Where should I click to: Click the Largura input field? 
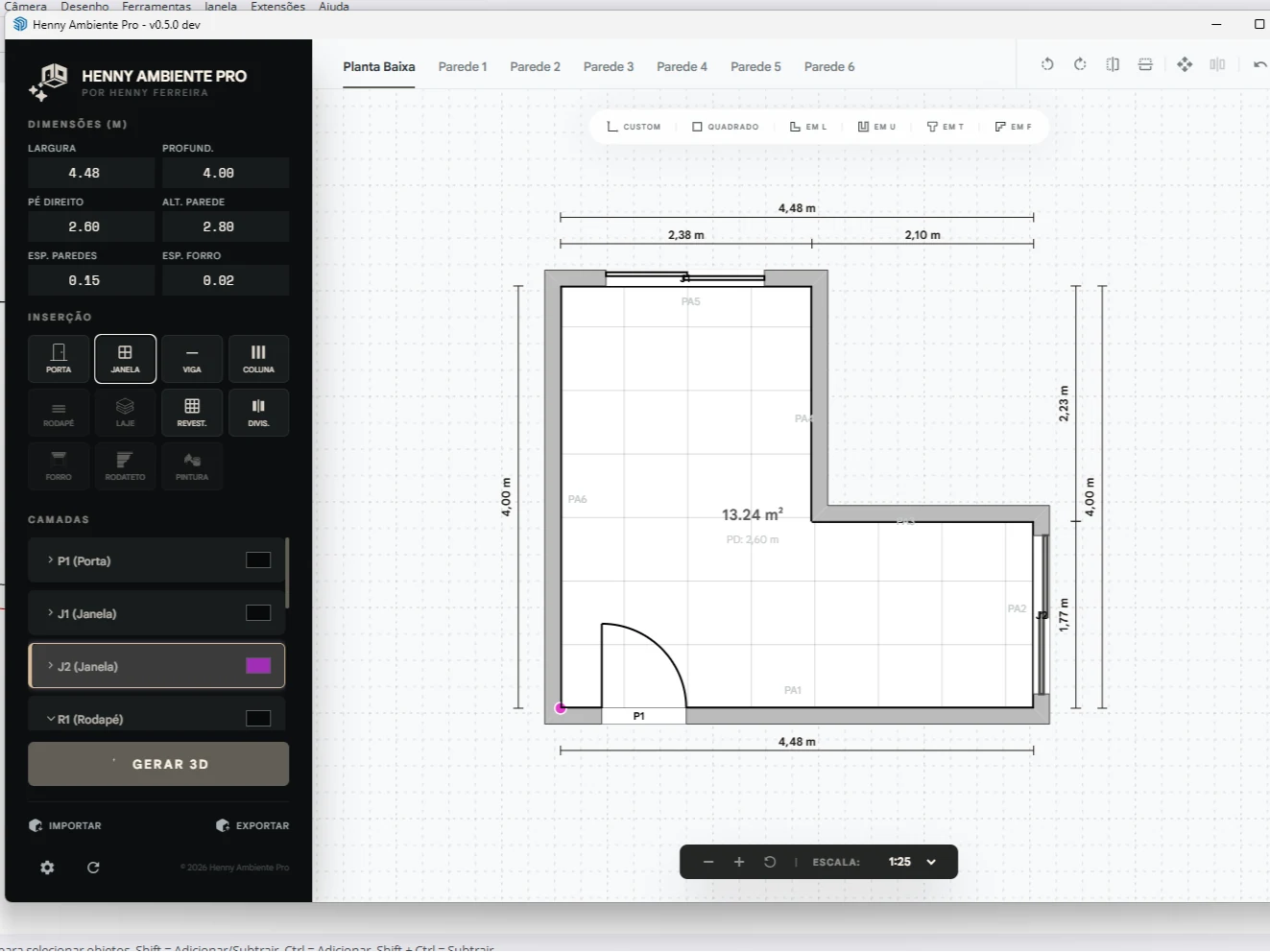[x=91, y=173]
